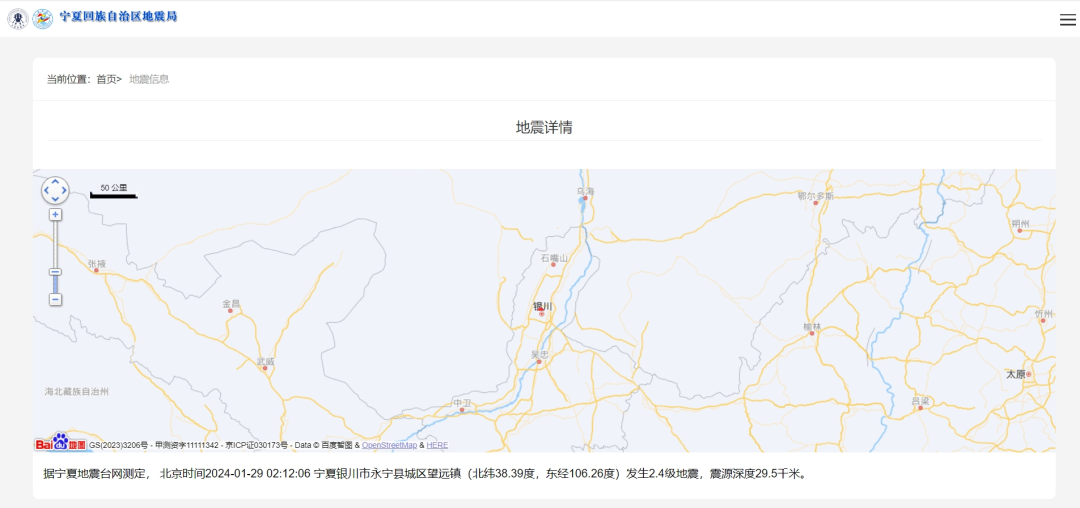
Task: Click the 张掖 city marker on map
Action: pyautogui.click(x=97, y=270)
